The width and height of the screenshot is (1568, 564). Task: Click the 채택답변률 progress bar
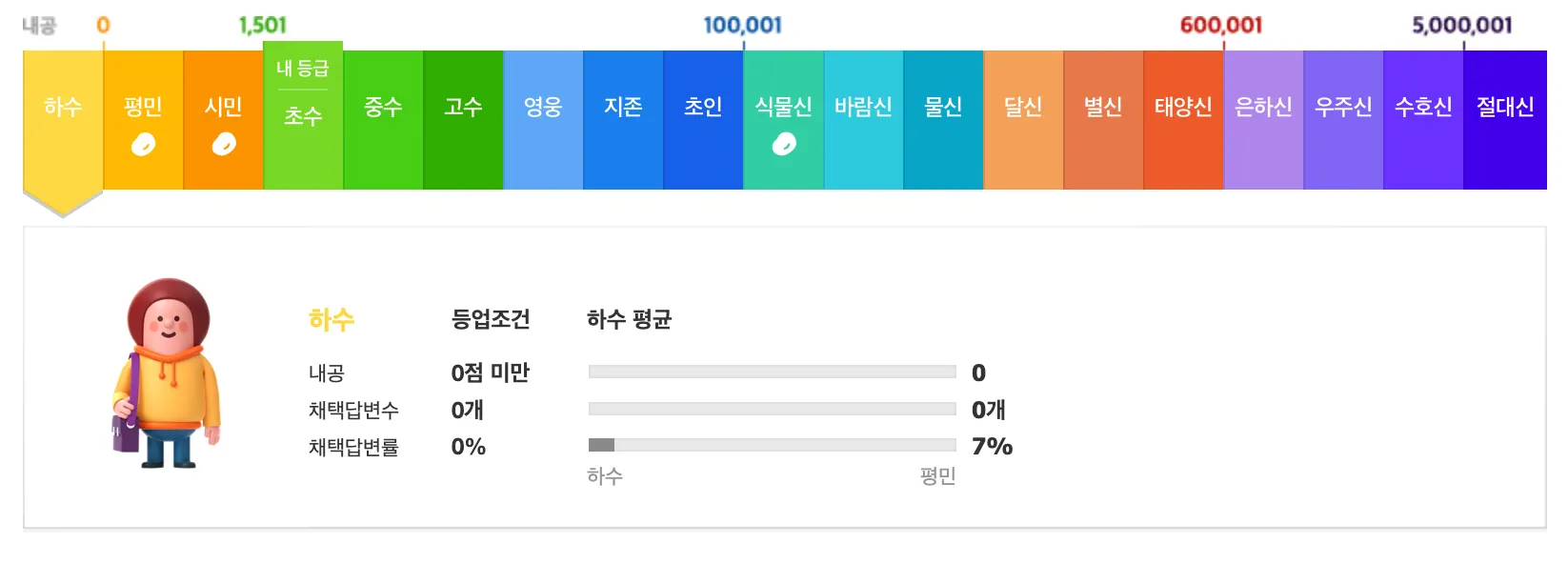[773, 445]
